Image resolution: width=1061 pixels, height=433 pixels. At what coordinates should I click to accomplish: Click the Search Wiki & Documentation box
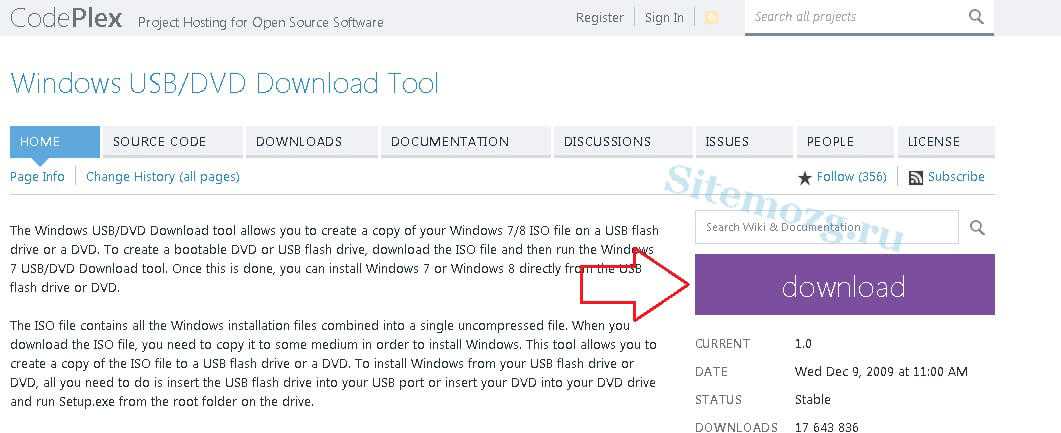coord(825,228)
